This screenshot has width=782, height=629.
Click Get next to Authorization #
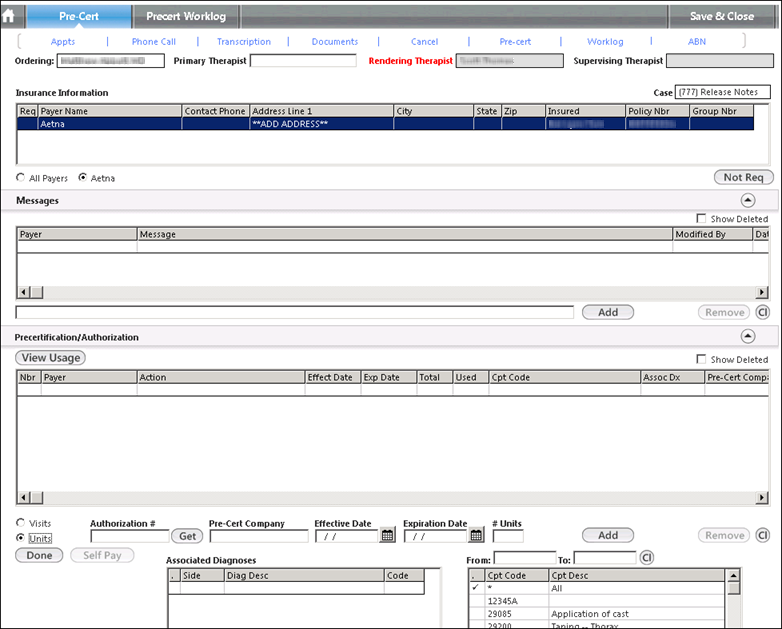click(x=188, y=536)
